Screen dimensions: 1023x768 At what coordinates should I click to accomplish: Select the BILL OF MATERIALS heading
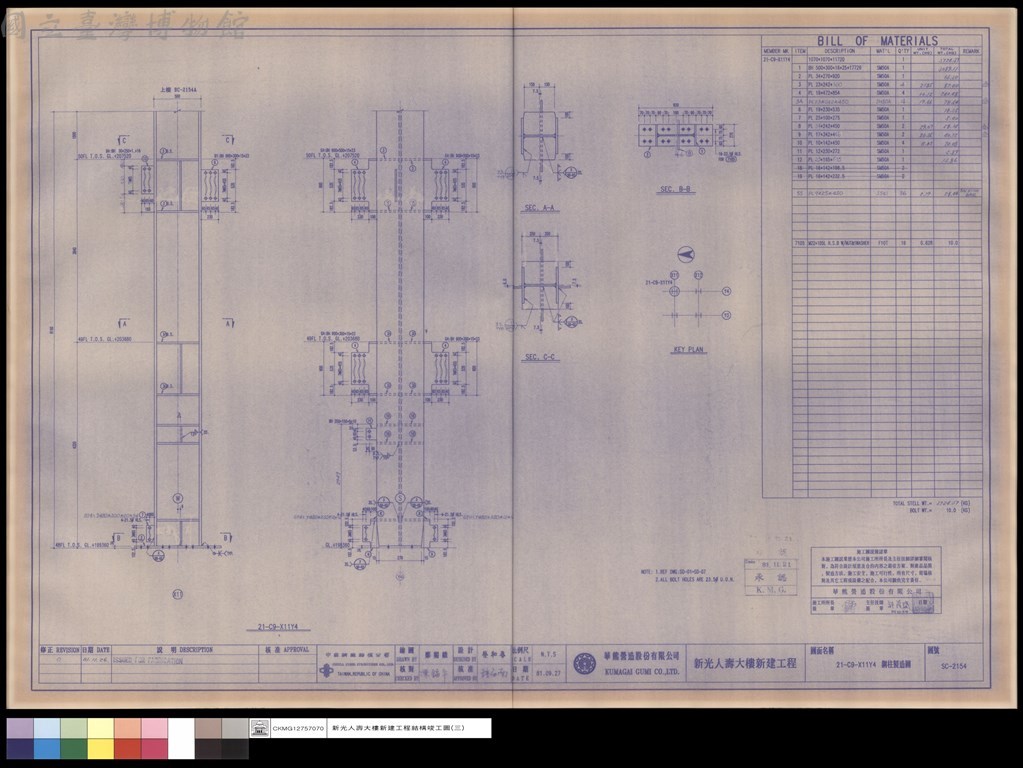point(877,40)
